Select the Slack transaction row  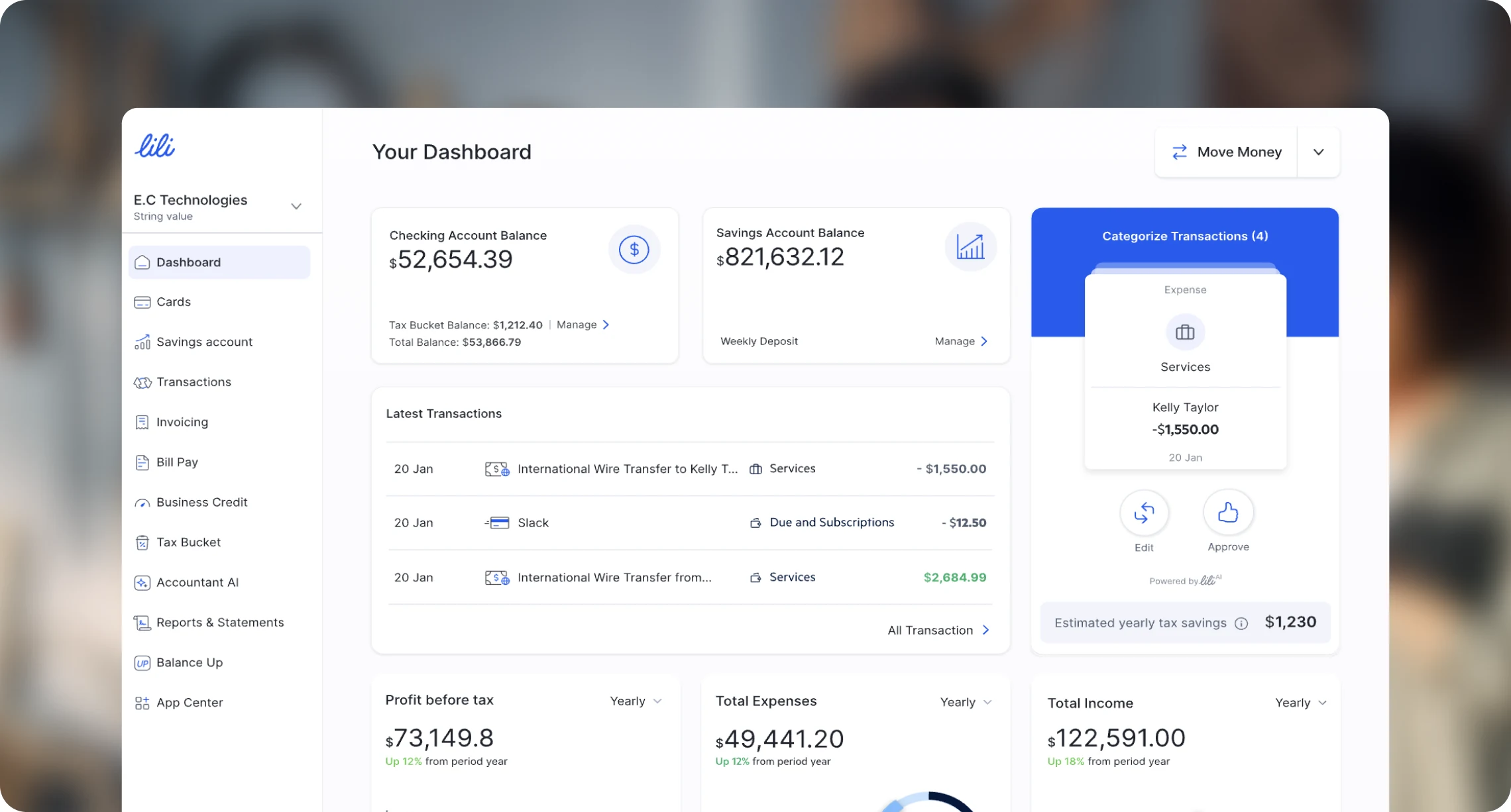coord(690,523)
